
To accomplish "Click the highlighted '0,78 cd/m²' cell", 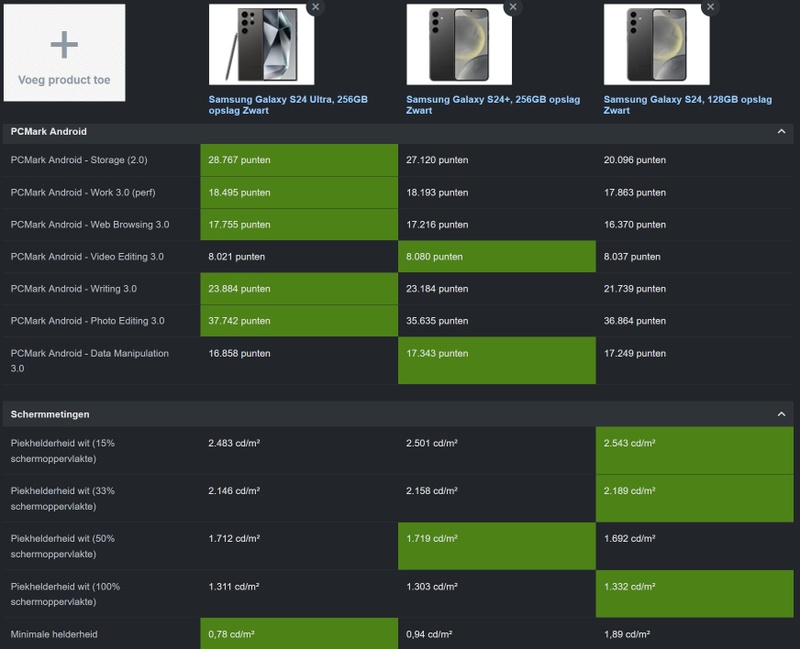I will pyautogui.click(x=299, y=634).
